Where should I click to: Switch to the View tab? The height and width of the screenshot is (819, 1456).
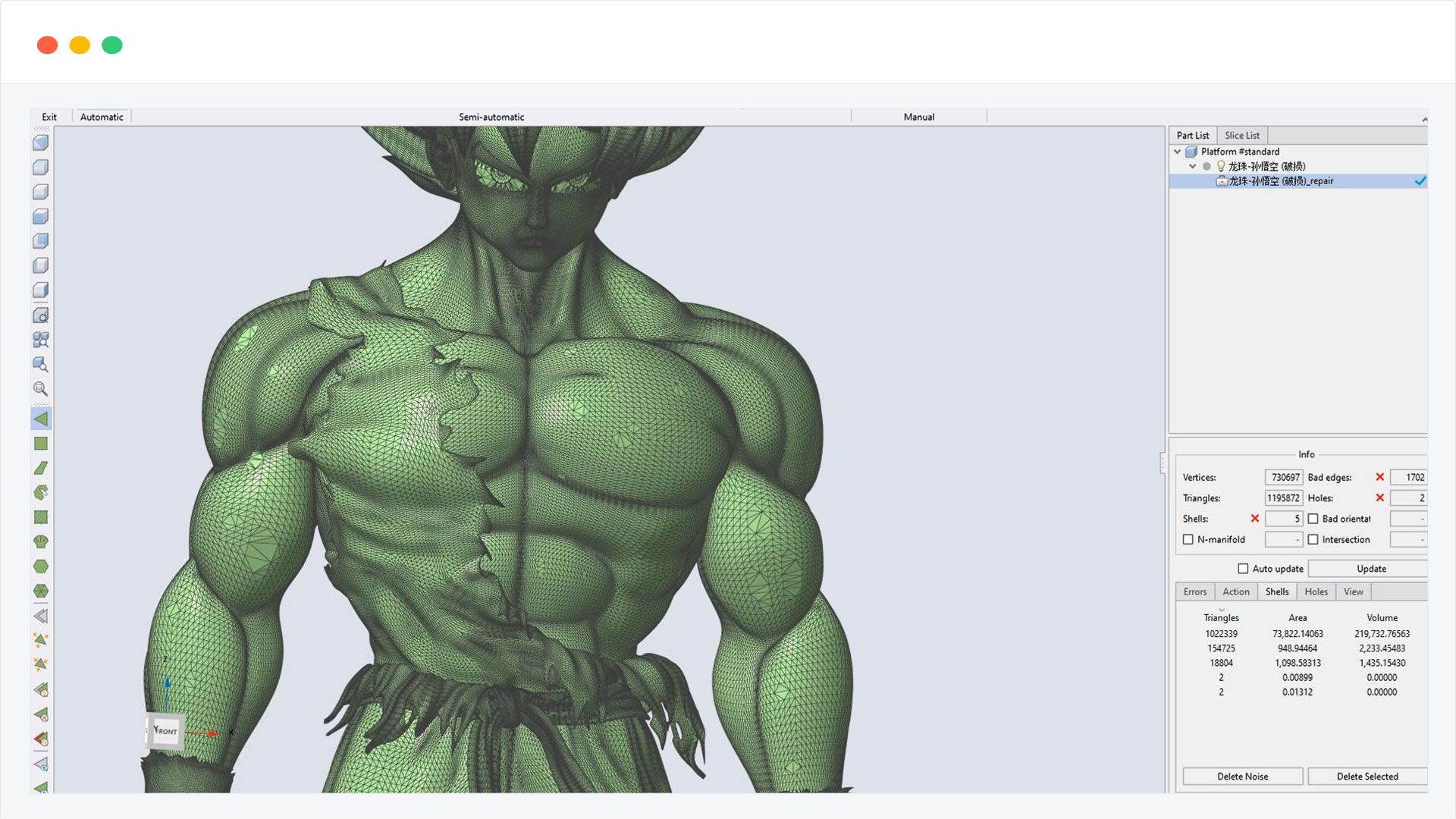(1354, 592)
